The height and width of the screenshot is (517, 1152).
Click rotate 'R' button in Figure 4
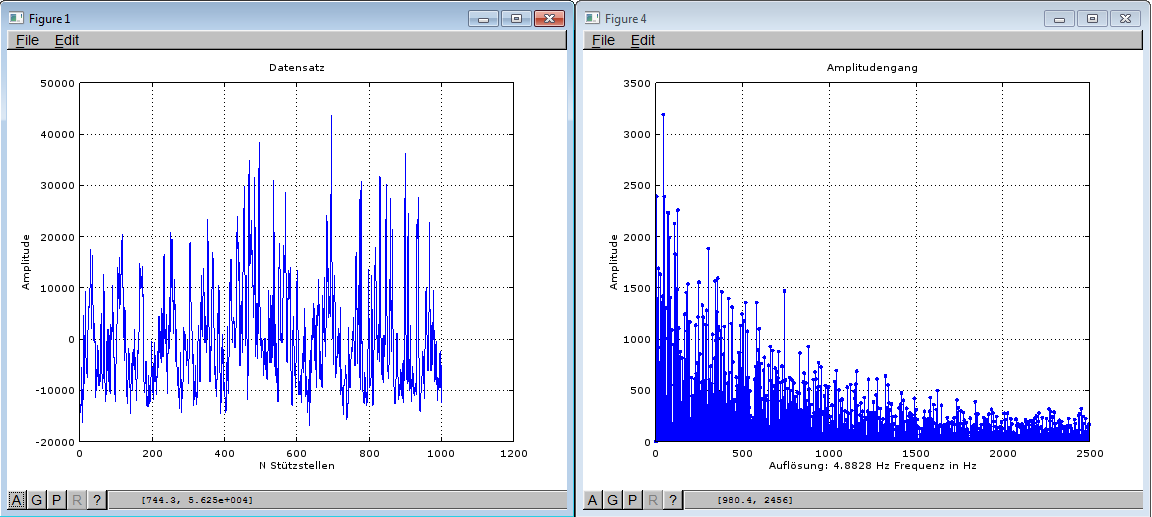653,500
